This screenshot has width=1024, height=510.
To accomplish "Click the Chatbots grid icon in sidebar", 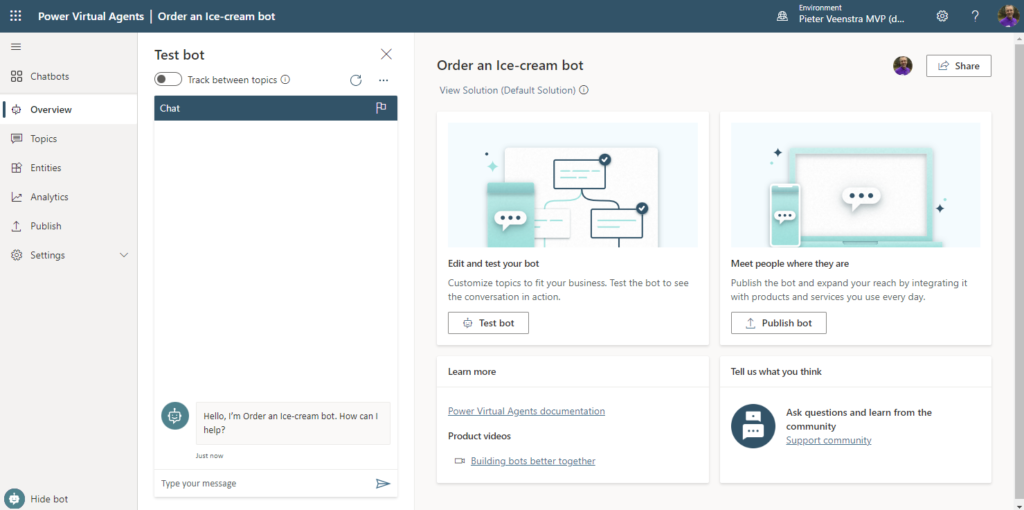I will [x=17, y=76].
